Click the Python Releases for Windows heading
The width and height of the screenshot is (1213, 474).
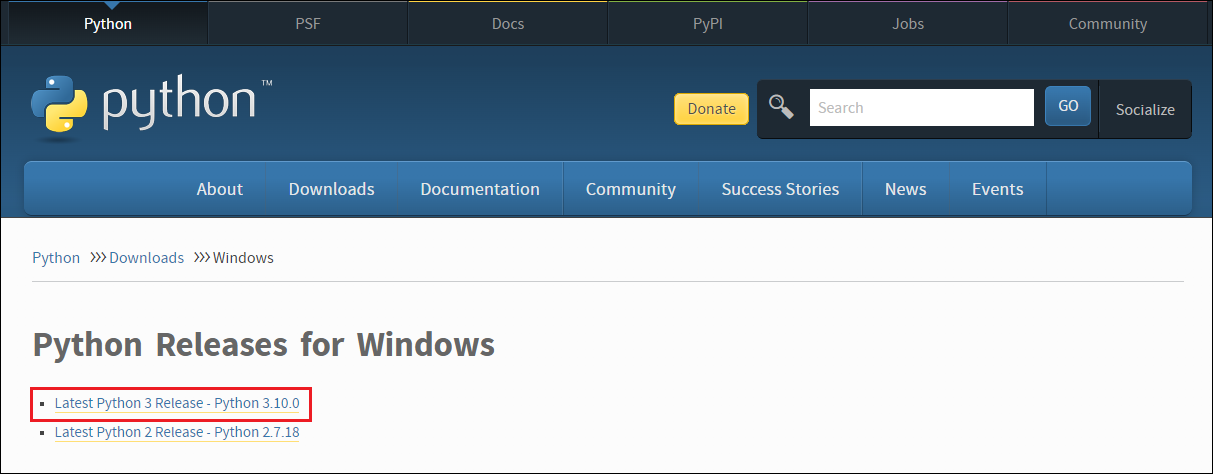click(264, 345)
